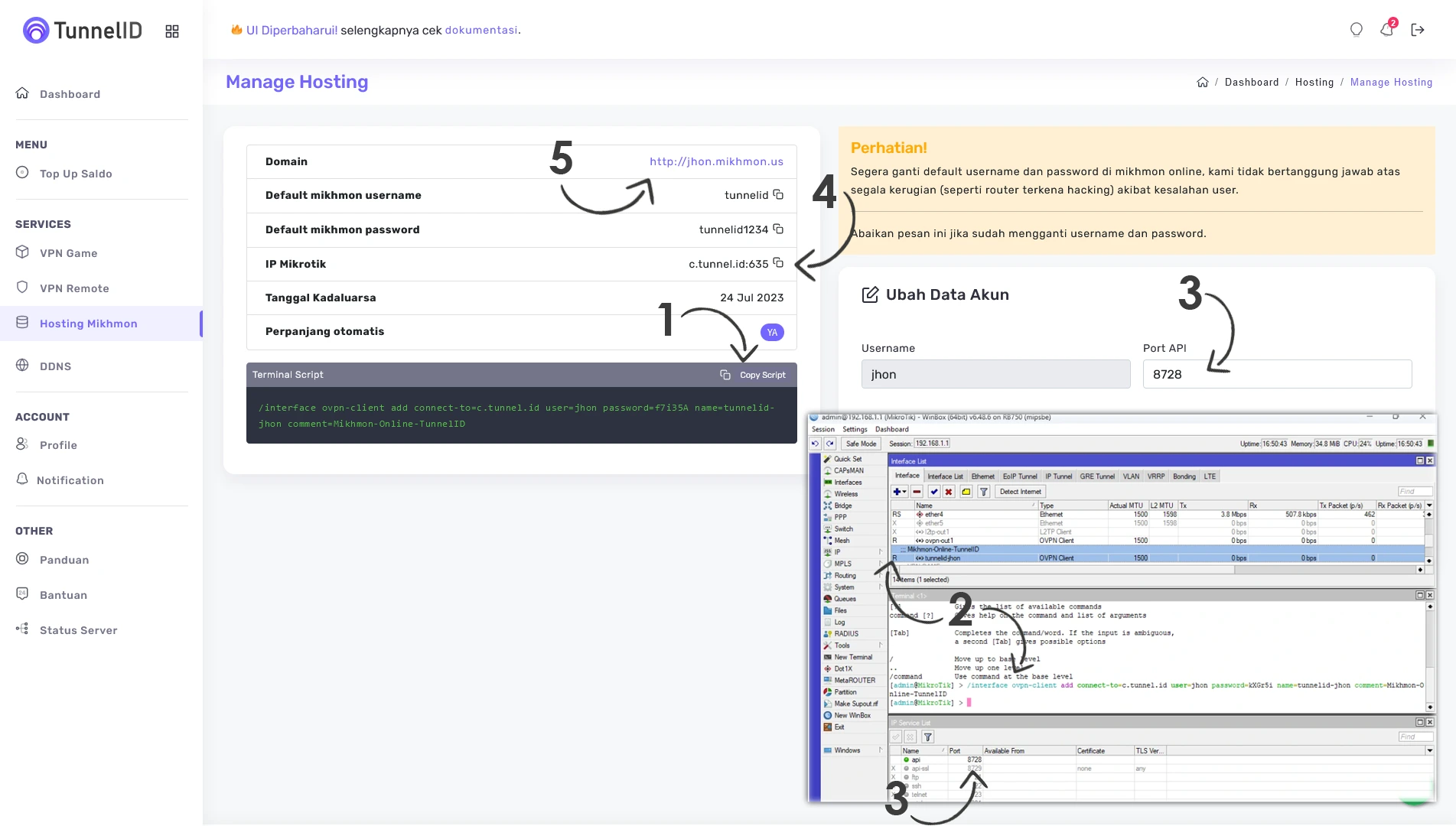Open Wireless in WinBox sidebar
The image size is (1456, 826).
pos(845,494)
